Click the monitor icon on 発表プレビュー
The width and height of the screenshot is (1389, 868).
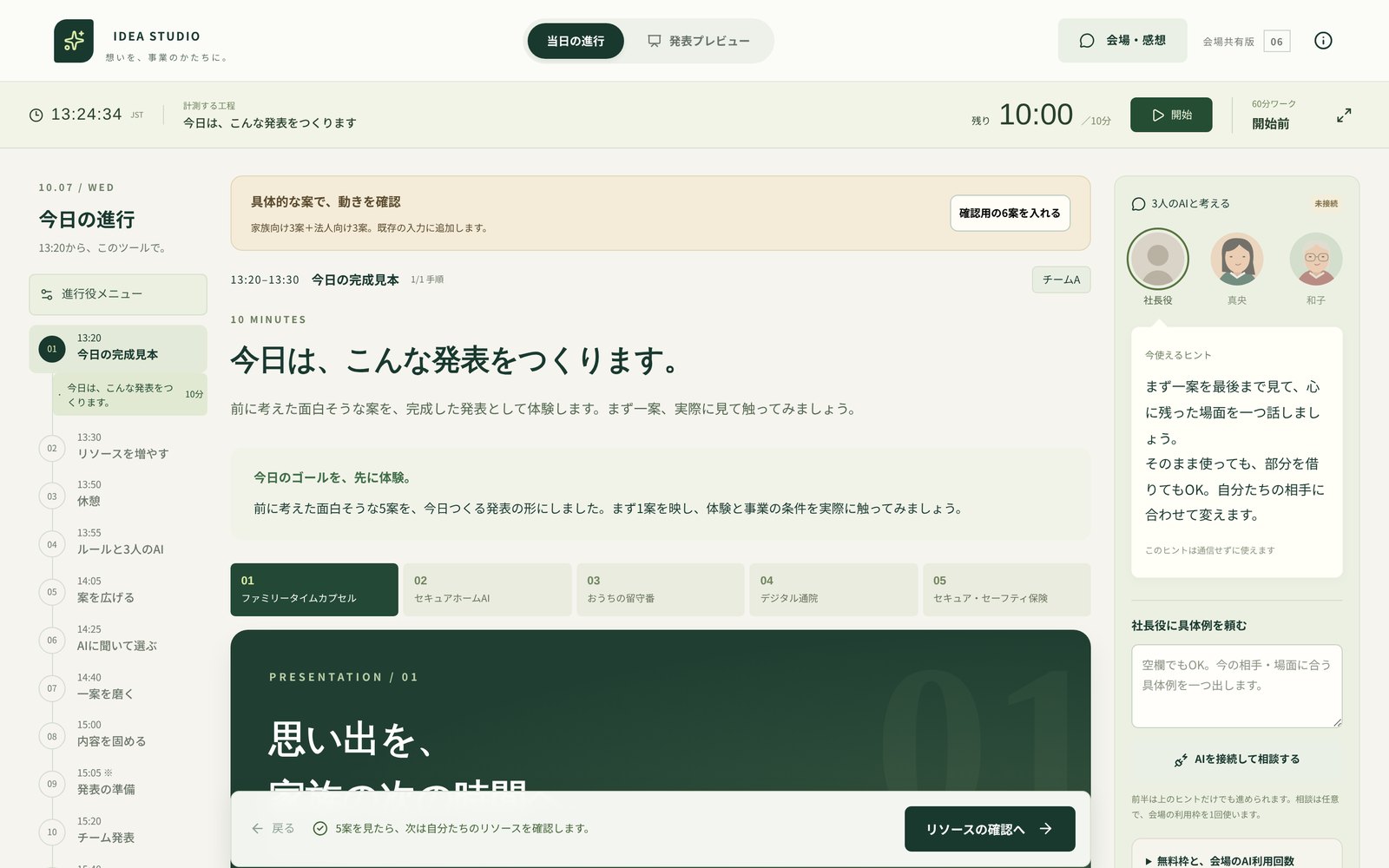tap(655, 41)
